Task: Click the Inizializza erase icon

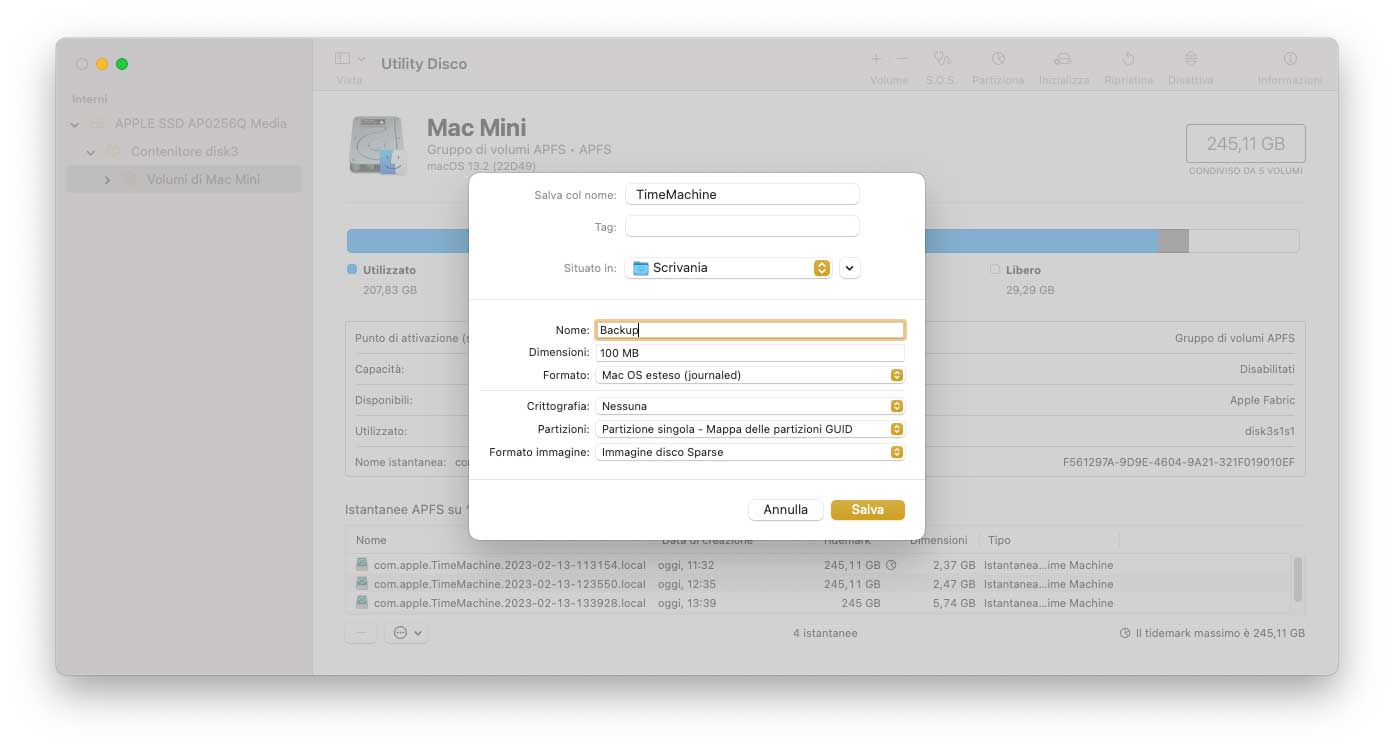Action: [1063, 59]
